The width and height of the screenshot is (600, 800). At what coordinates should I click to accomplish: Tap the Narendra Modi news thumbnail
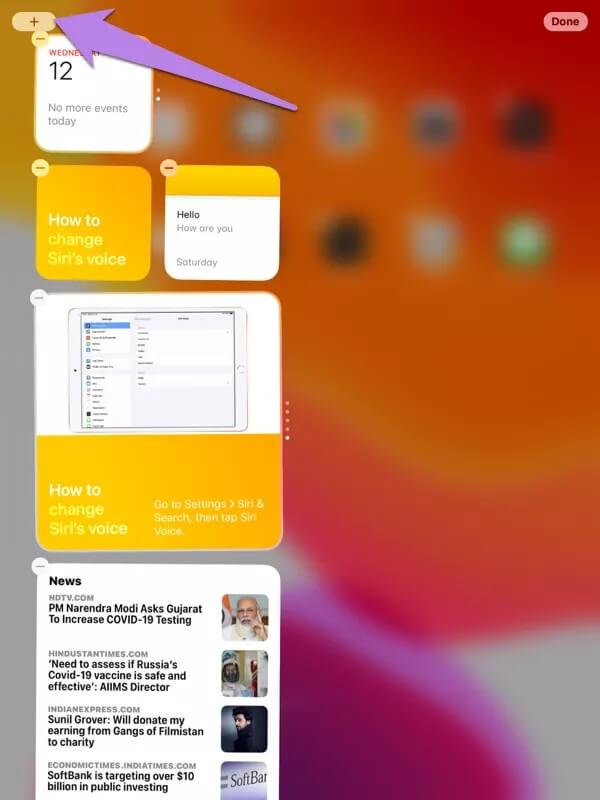point(245,617)
